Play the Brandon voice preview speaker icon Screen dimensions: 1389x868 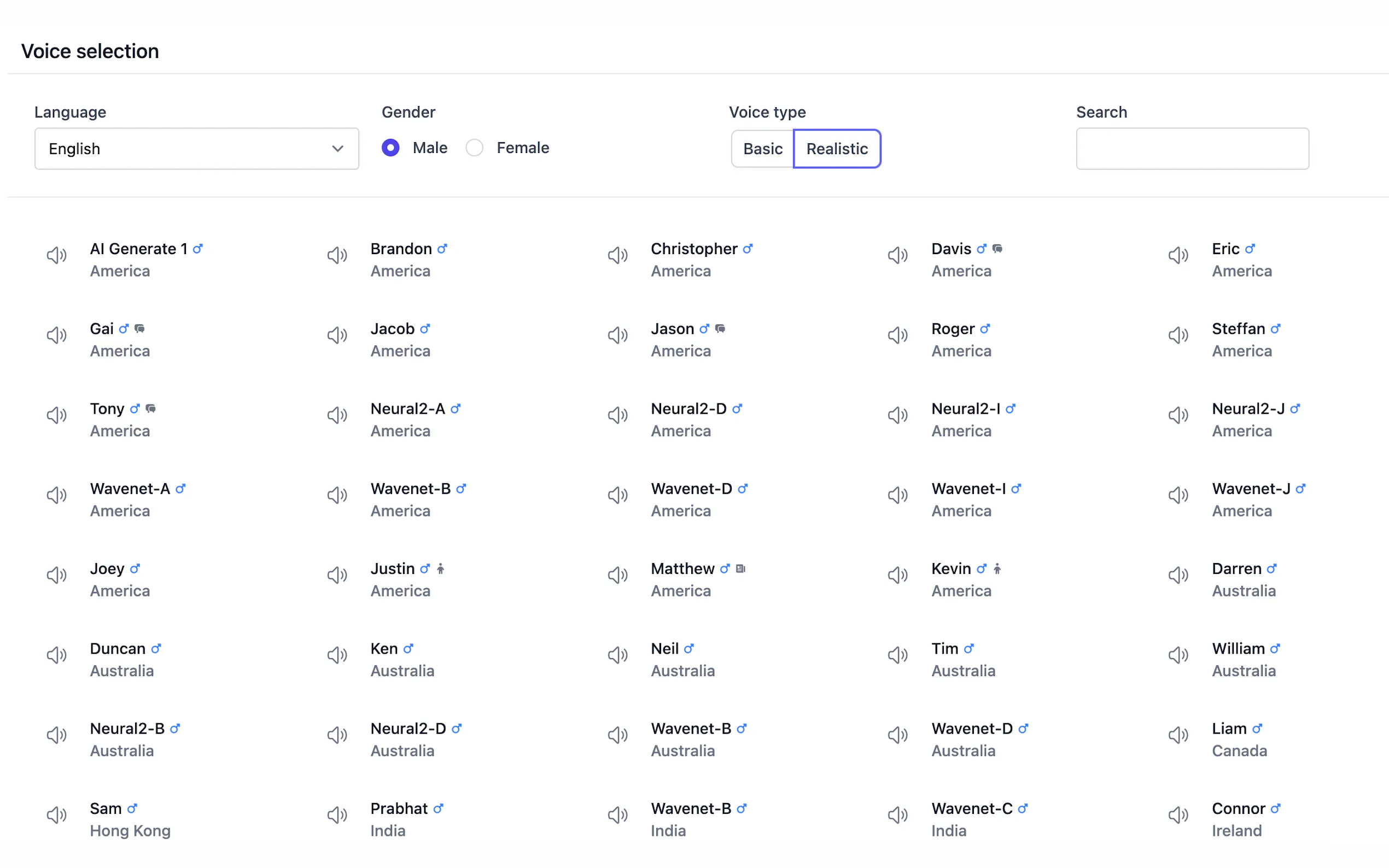(x=337, y=255)
